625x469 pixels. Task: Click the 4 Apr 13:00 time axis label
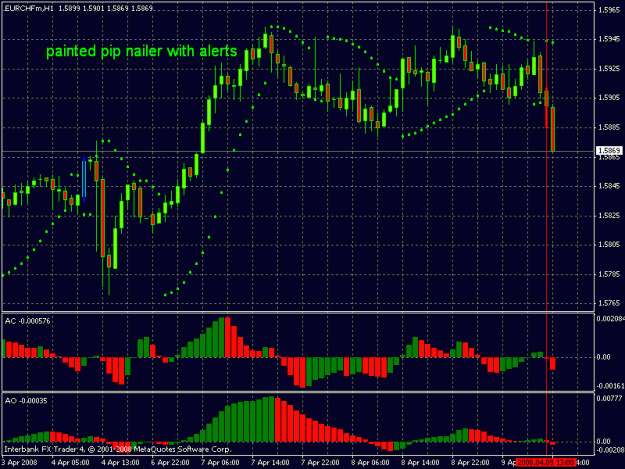[120, 463]
